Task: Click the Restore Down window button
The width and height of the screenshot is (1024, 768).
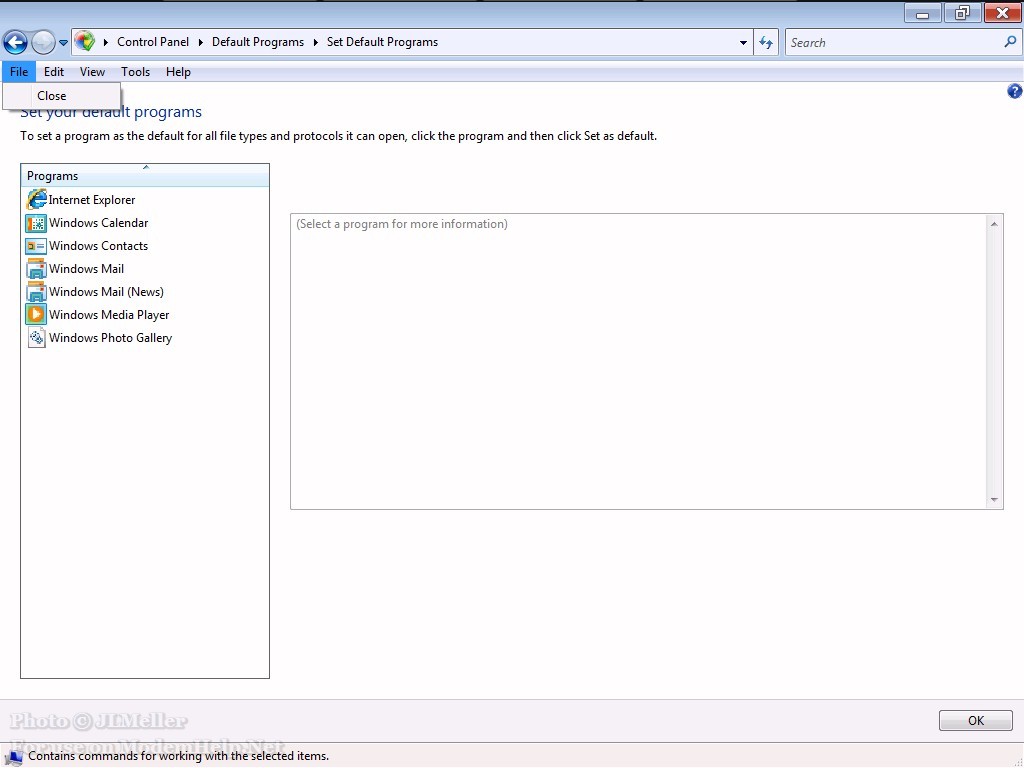Action: [x=961, y=13]
